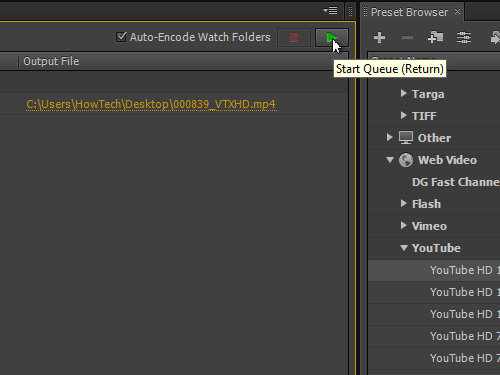Screen dimensions: 500x375
Task: Expand the Flash preset group
Action: point(403,203)
